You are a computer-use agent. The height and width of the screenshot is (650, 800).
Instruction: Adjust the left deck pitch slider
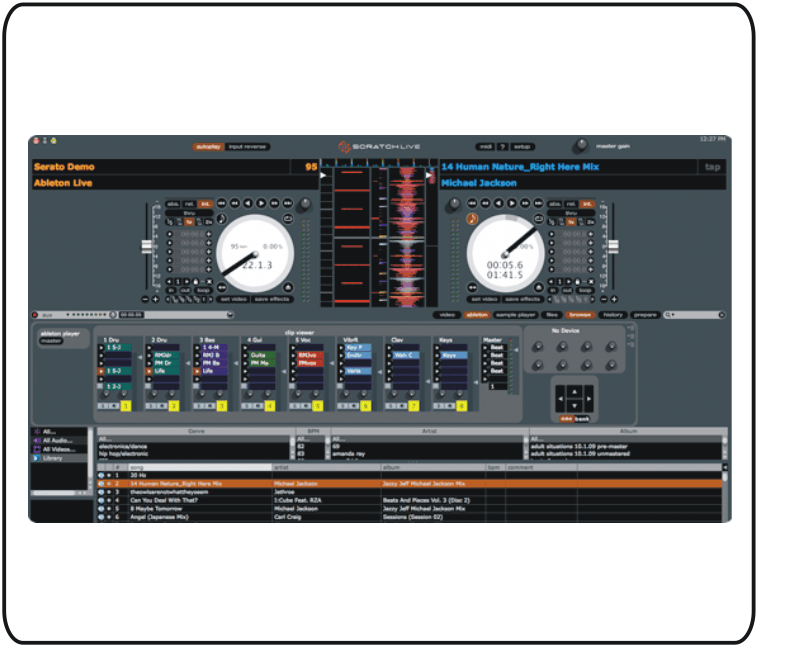(x=145, y=247)
